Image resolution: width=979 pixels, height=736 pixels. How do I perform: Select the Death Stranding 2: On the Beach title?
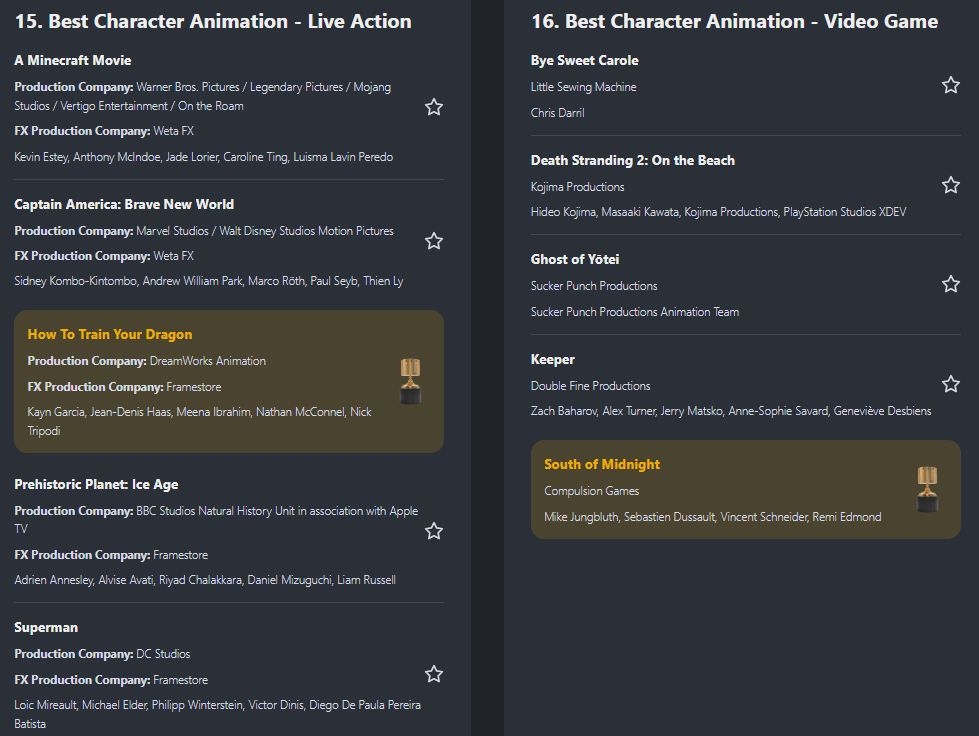pyautogui.click(x=632, y=160)
